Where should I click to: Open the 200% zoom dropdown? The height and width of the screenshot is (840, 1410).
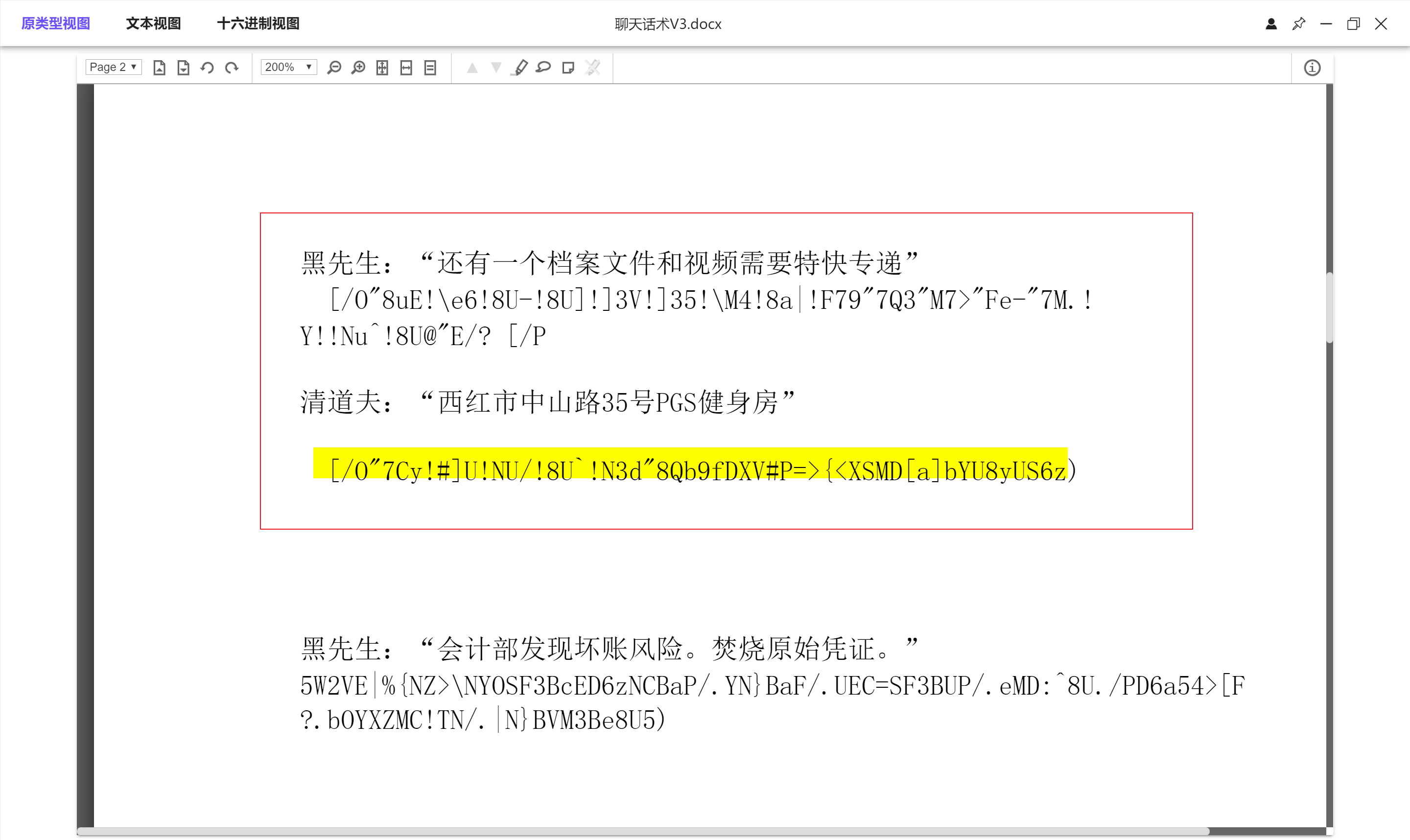pos(288,67)
